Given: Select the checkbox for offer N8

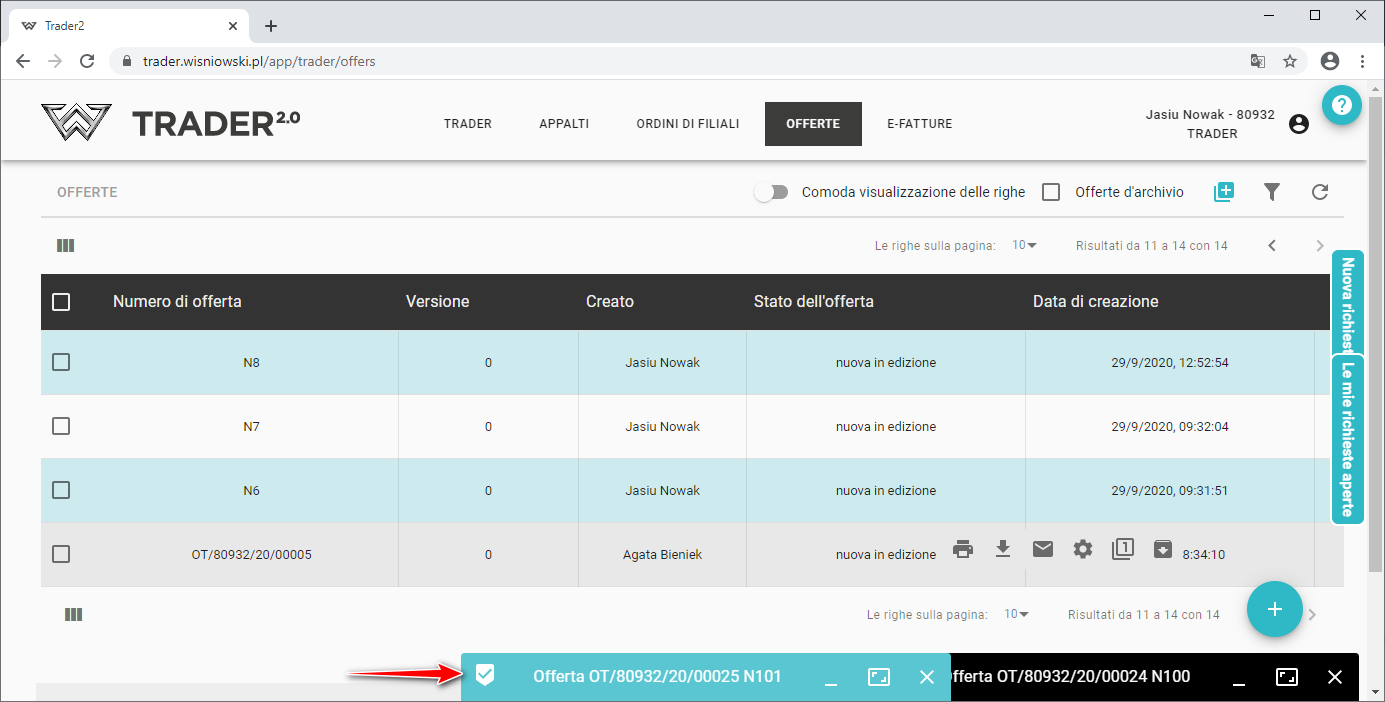Looking at the screenshot, I should point(61,362).
